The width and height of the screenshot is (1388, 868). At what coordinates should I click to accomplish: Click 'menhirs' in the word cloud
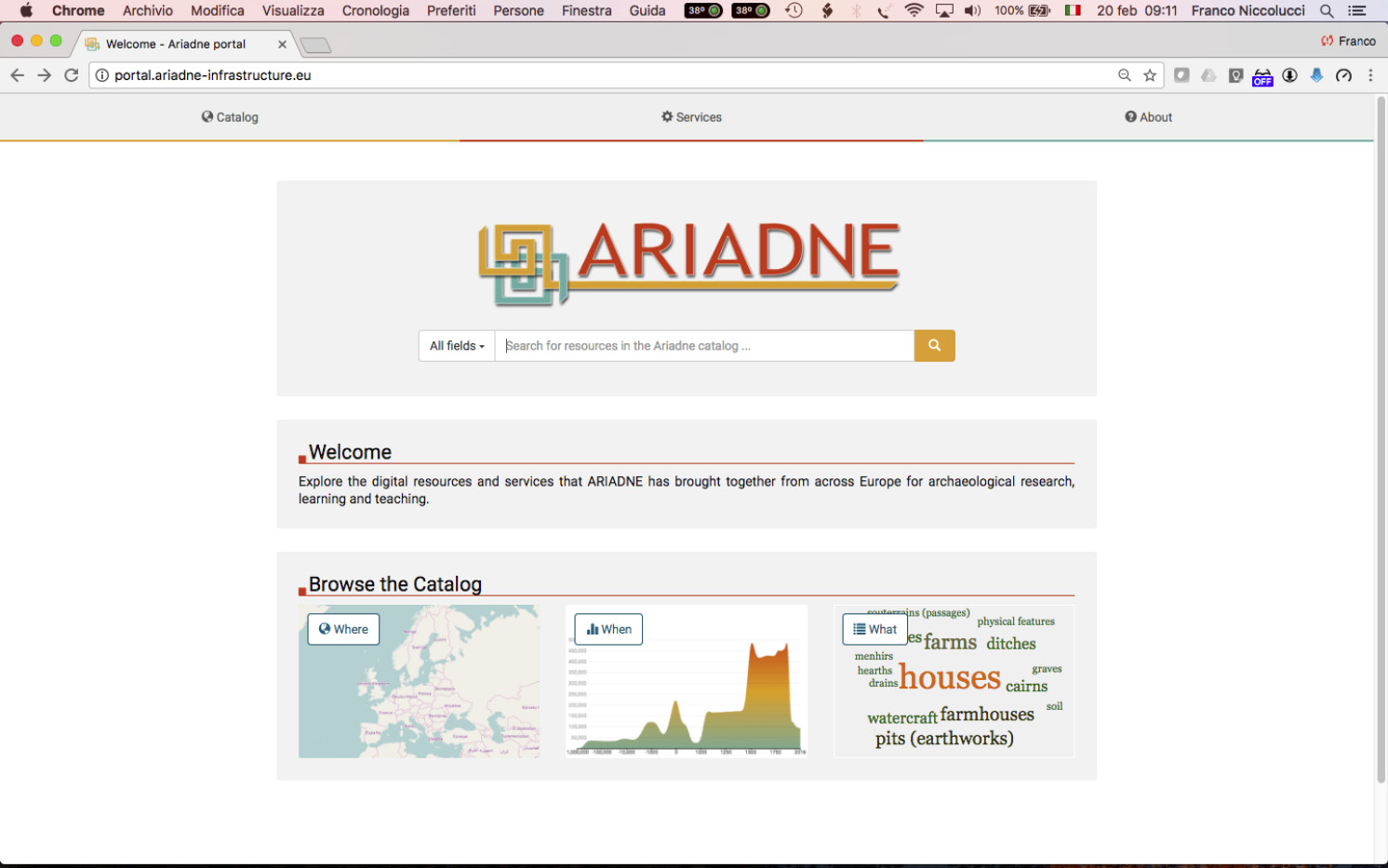[x=874, y=656]
